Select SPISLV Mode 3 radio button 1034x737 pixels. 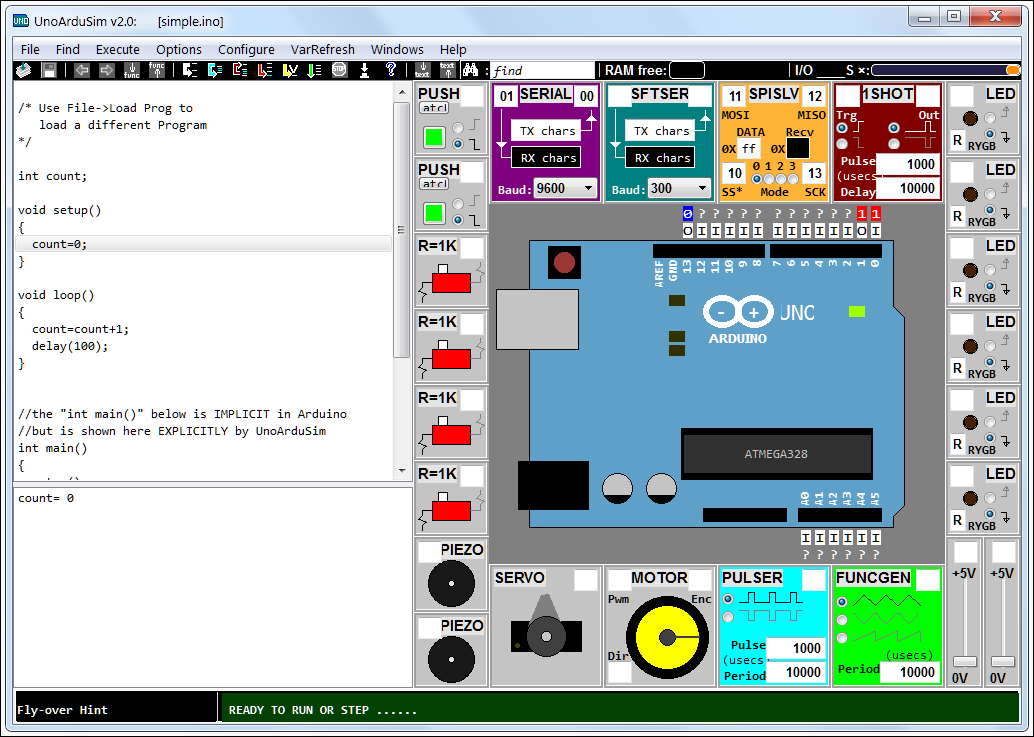coord(793,179)
